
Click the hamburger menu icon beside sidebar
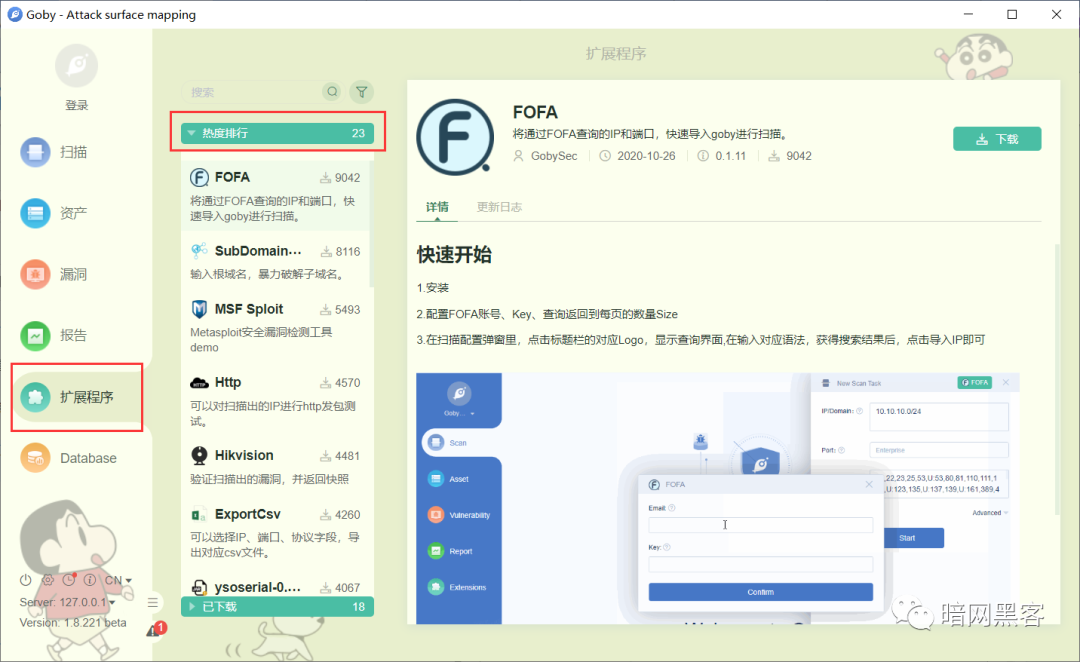point(153,603)
